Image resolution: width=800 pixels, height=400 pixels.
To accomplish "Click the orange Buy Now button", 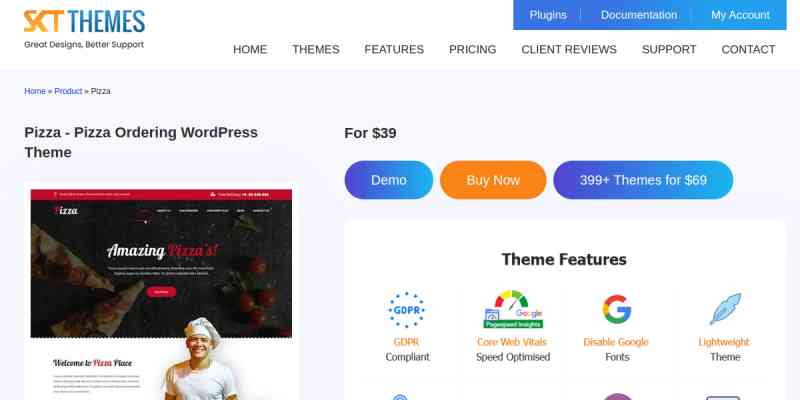I will click(x=493, y=180).
